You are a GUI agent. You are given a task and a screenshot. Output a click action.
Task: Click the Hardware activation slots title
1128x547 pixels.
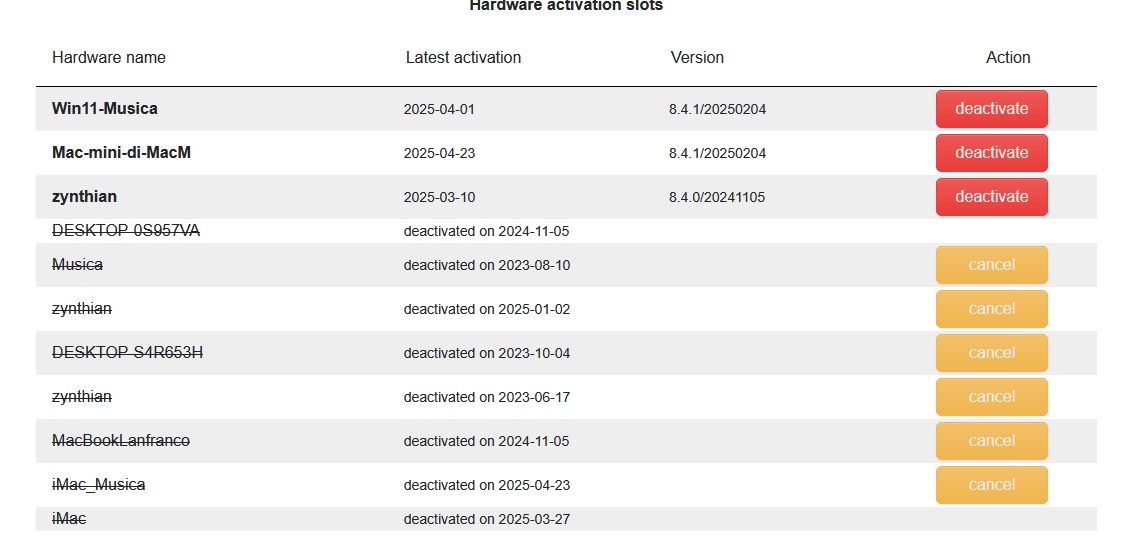[566, 5]
